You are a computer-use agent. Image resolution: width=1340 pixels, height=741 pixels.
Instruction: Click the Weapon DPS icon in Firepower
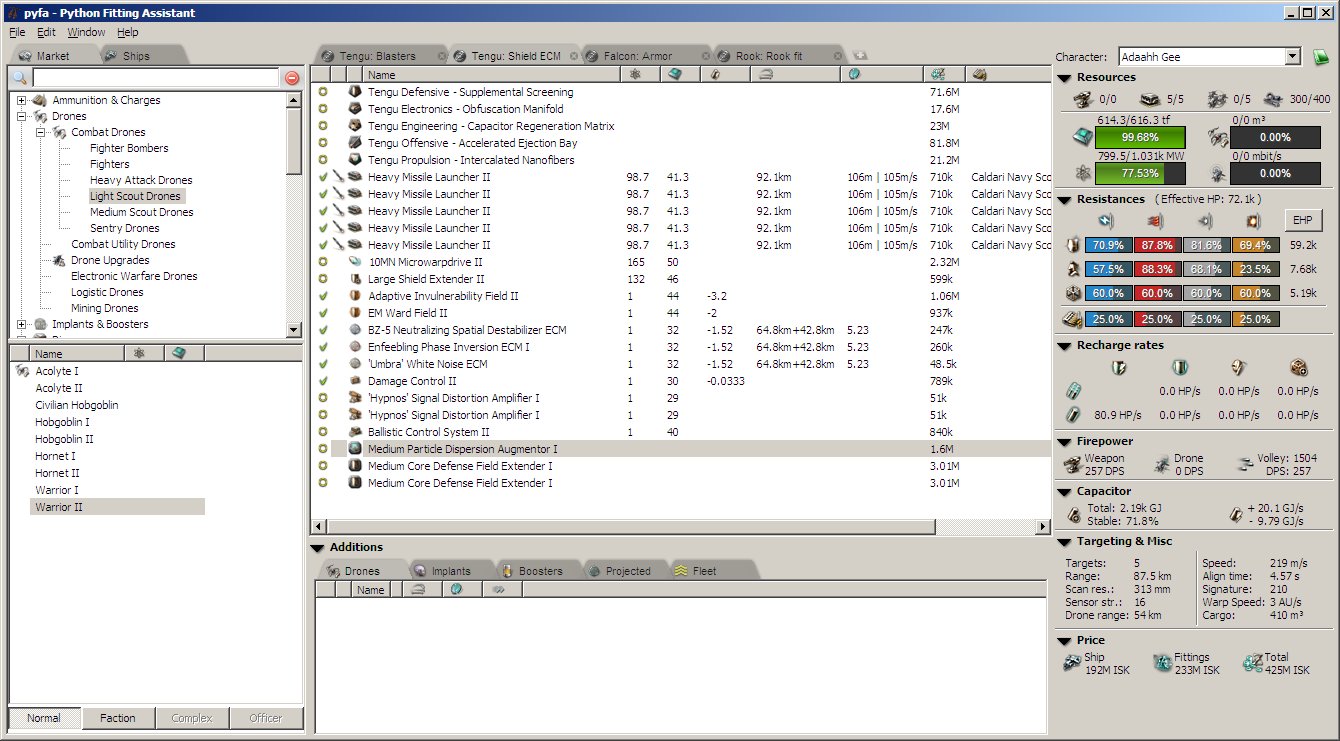pyautogui.click(x=1074, y=464)
